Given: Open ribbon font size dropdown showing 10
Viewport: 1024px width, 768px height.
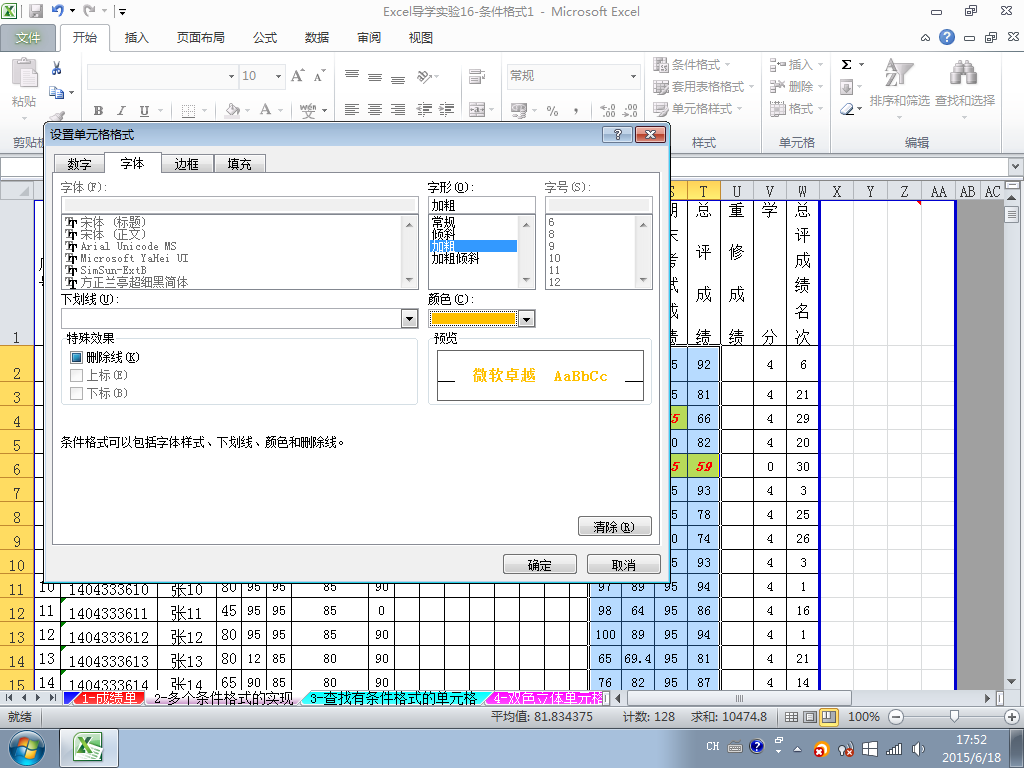Looking at the screenshot, I should click(x=278, y=76).
